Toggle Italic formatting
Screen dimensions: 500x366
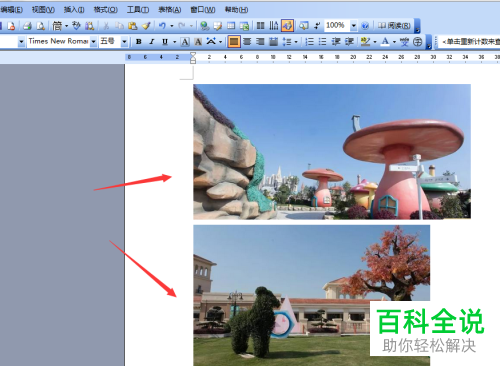[x=152, y=42]
